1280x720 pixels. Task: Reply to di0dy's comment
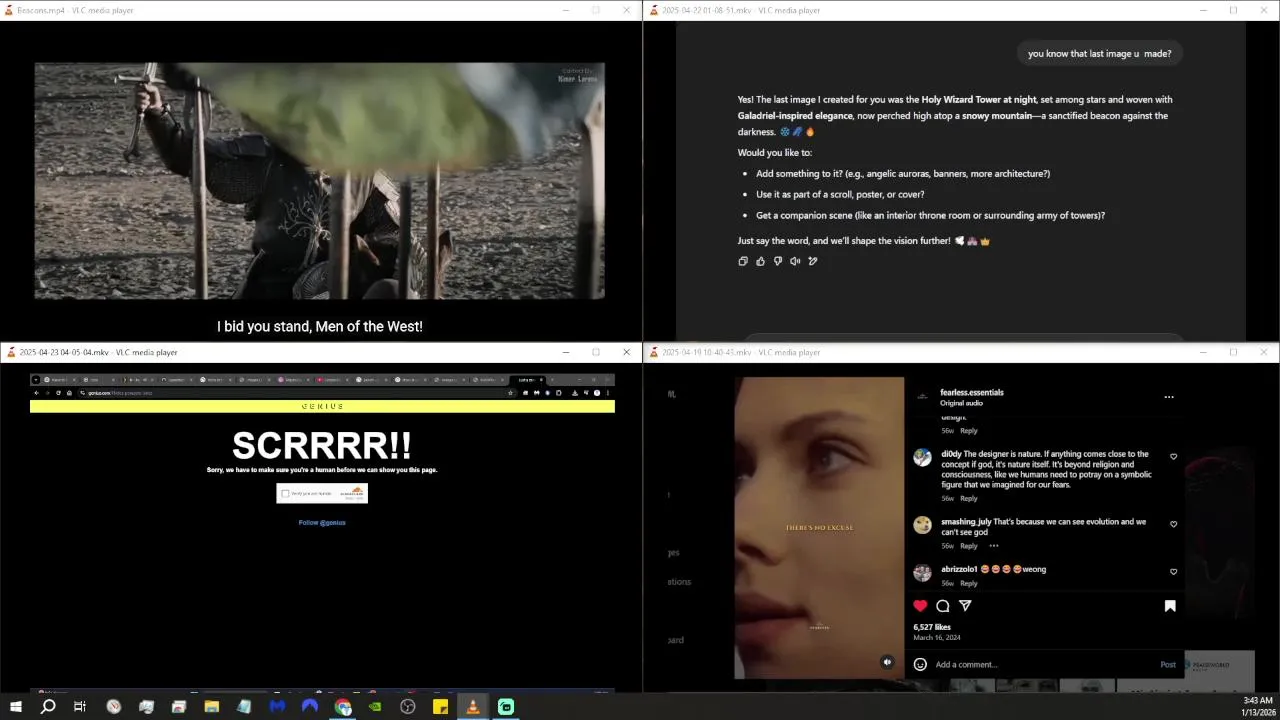tap(969, 498)
